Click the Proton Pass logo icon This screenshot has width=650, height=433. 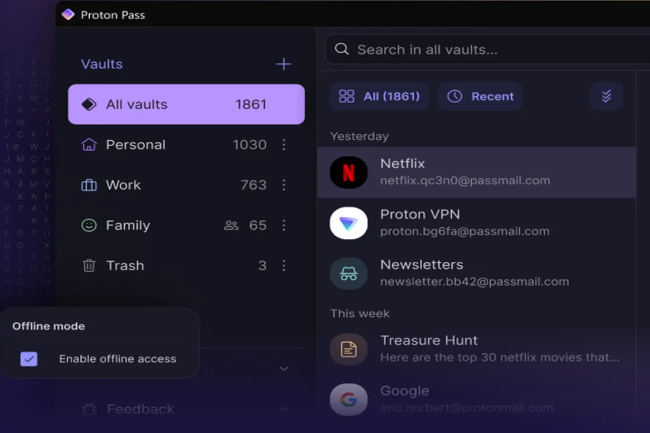click(68, 15)
